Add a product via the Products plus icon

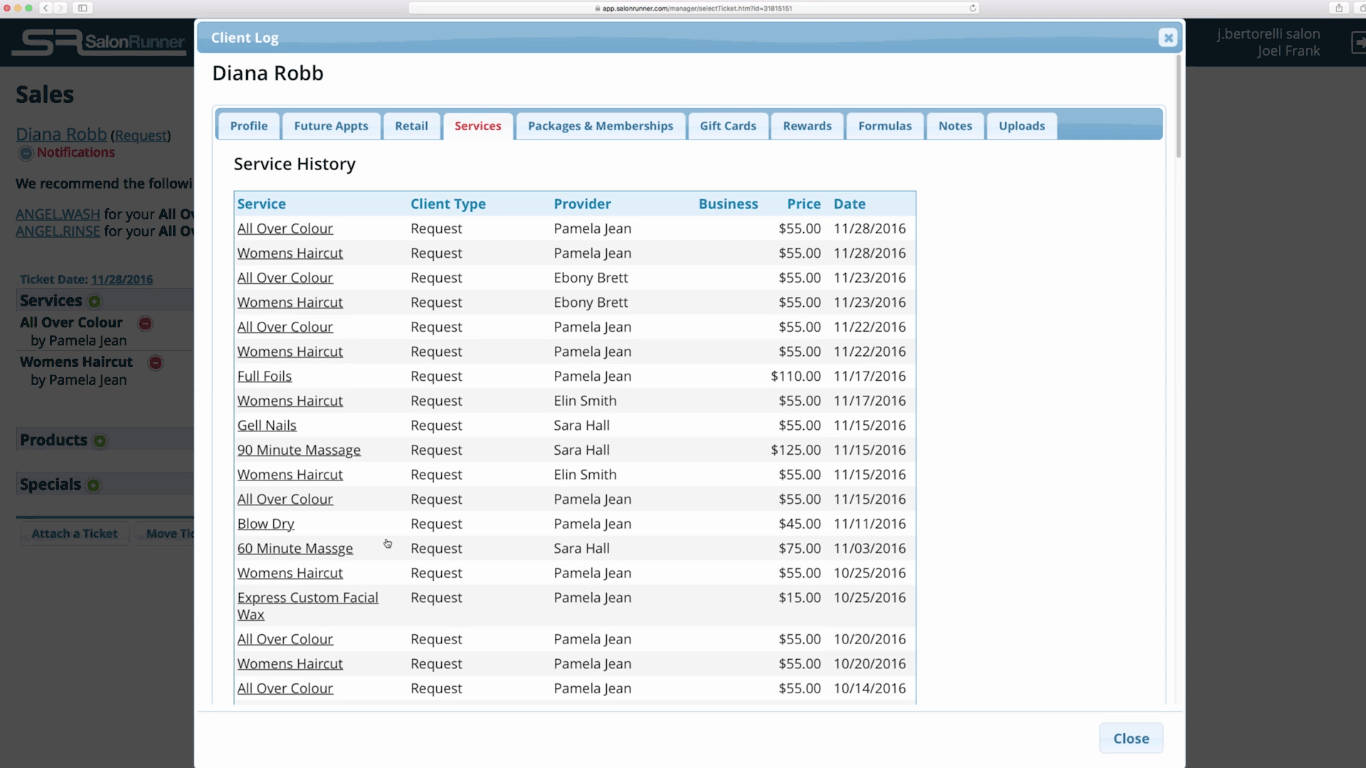click(101, 440)
